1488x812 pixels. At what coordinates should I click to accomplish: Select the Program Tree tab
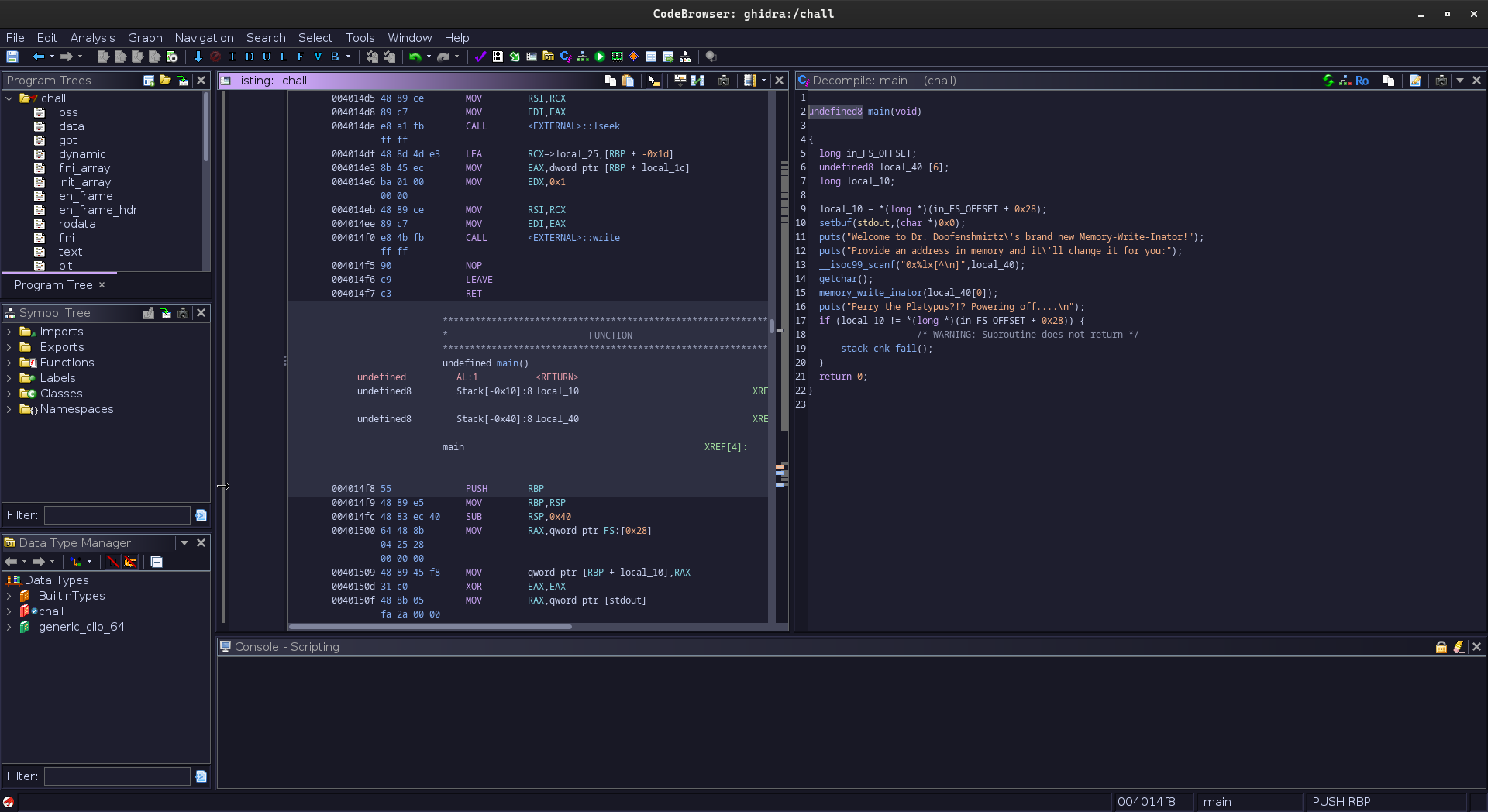pos(53,285)
